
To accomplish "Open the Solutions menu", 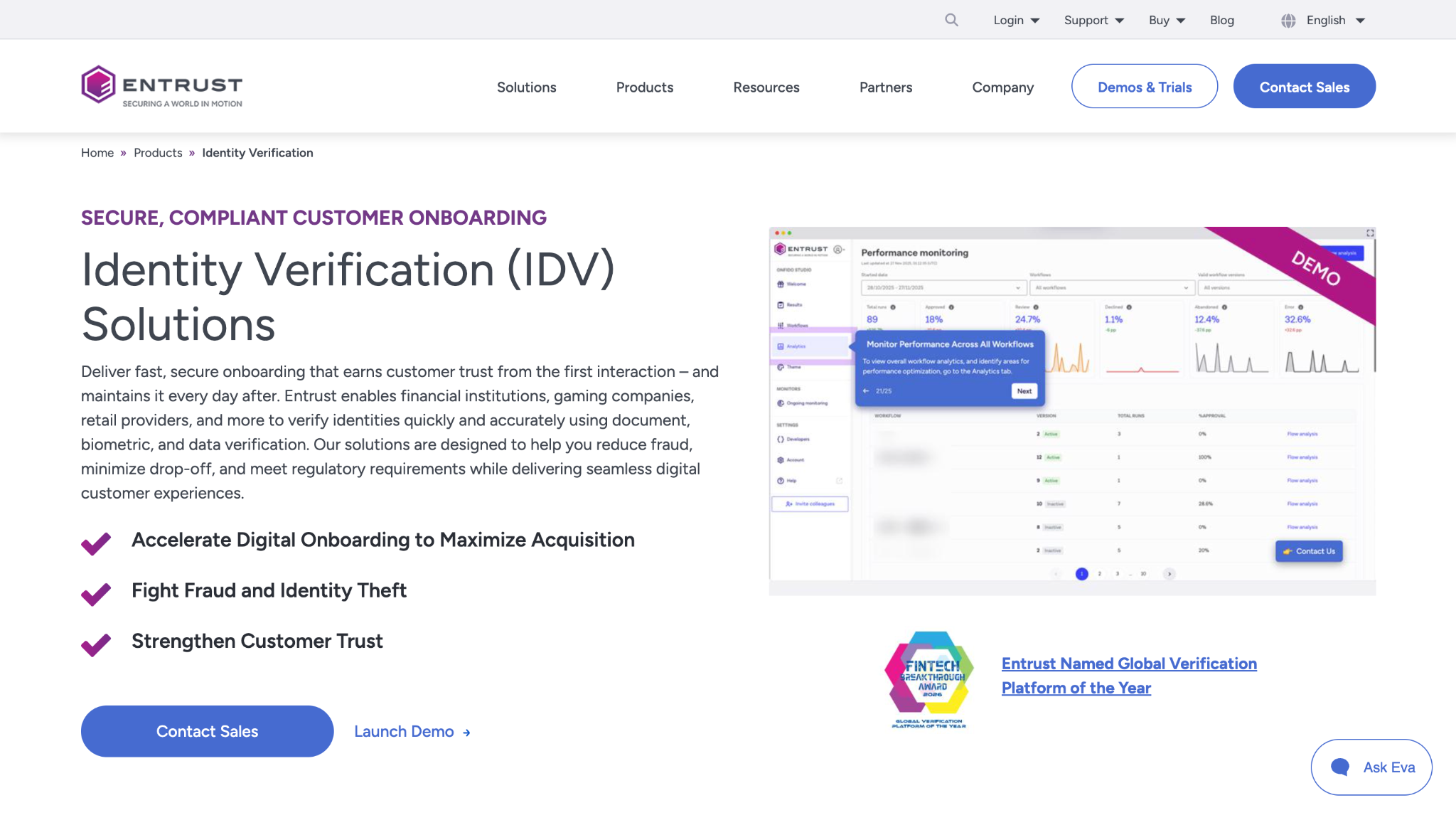I will click(526, 87).
